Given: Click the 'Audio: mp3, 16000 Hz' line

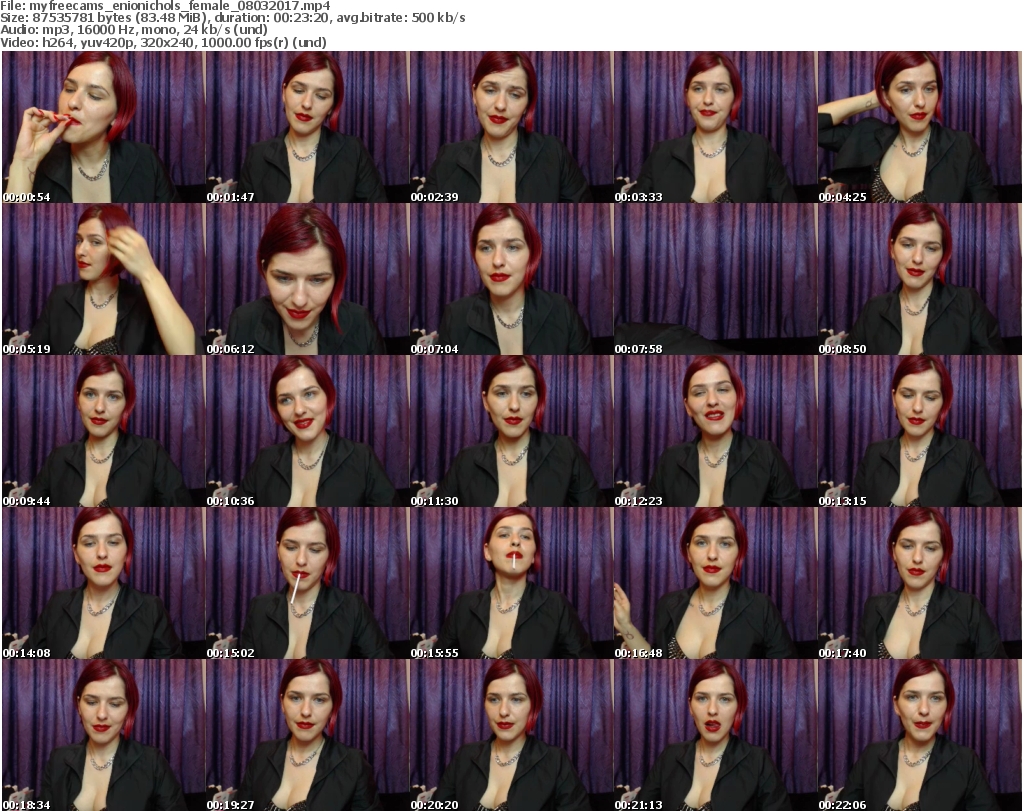Looking at the screenshot, I should click(134, 30).
